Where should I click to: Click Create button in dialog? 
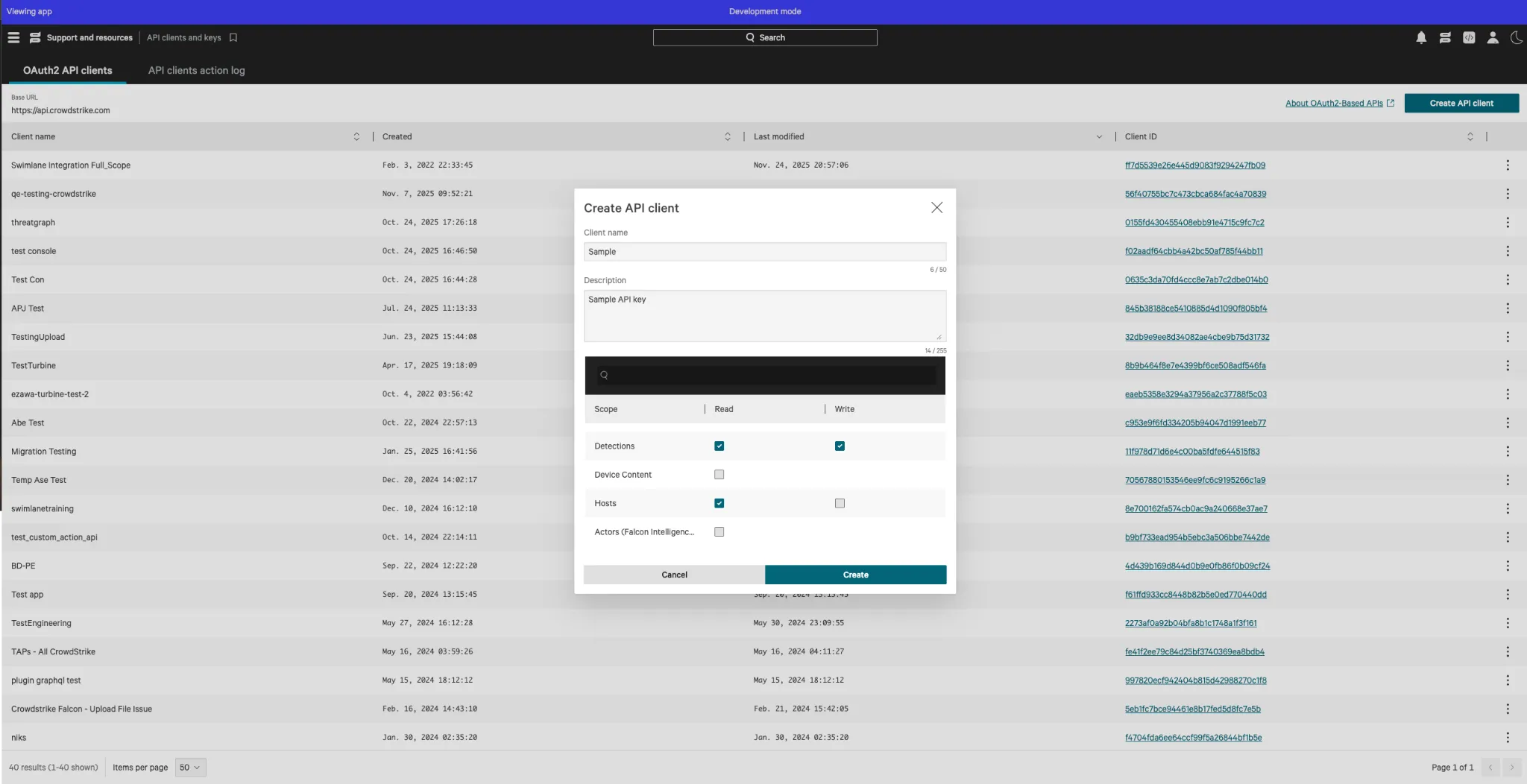tap(855, 575)
